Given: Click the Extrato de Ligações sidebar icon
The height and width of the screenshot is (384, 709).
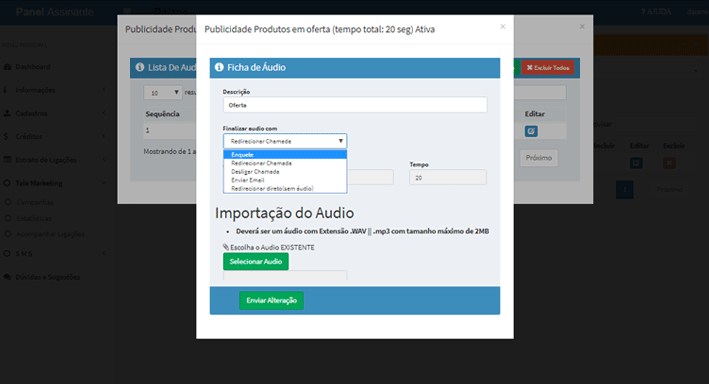Looking at the screenshot, I should [7, 160].
